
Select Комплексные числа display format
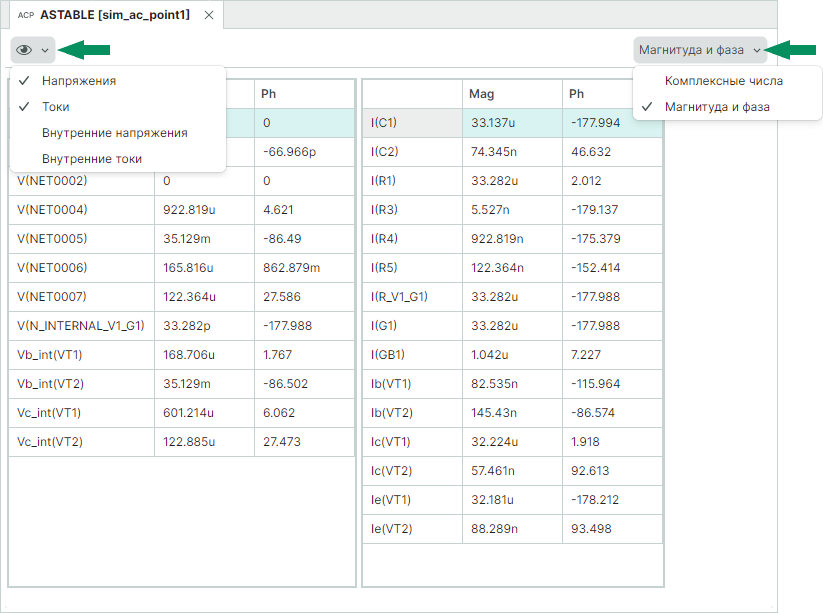pos(724,81)
